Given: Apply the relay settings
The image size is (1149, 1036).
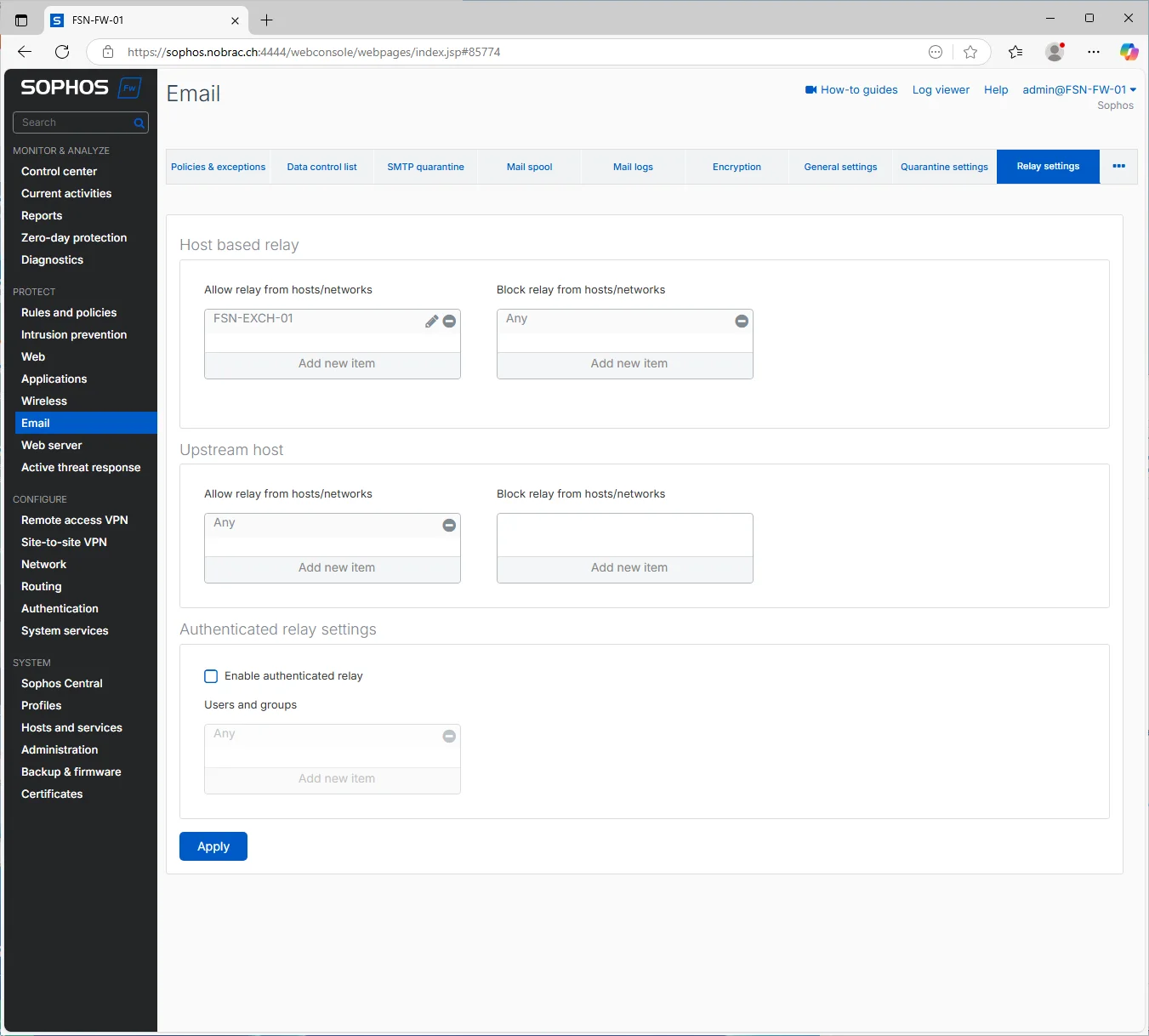Looking at the screenshot, I should (213, 846).
